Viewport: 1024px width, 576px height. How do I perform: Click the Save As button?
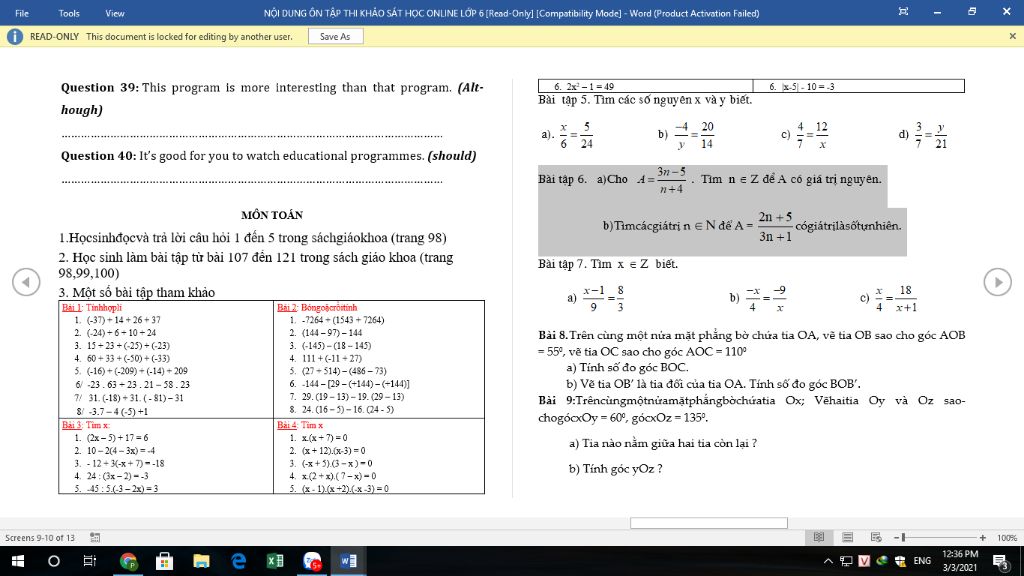[335, 37]
